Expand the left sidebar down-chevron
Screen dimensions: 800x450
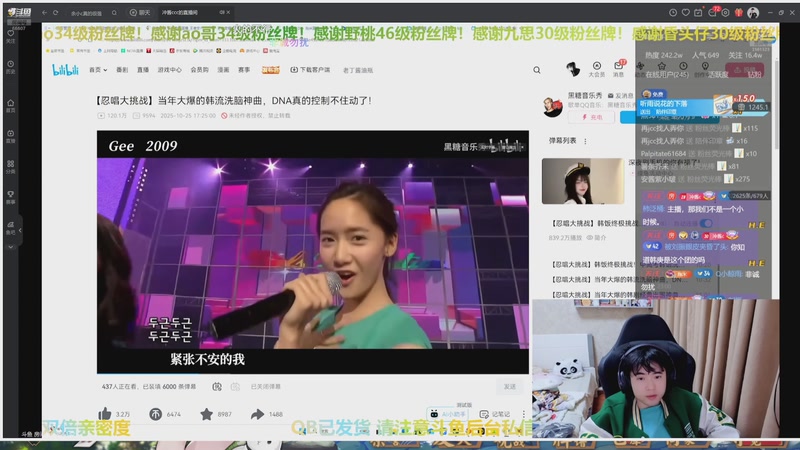click(10, 247)
